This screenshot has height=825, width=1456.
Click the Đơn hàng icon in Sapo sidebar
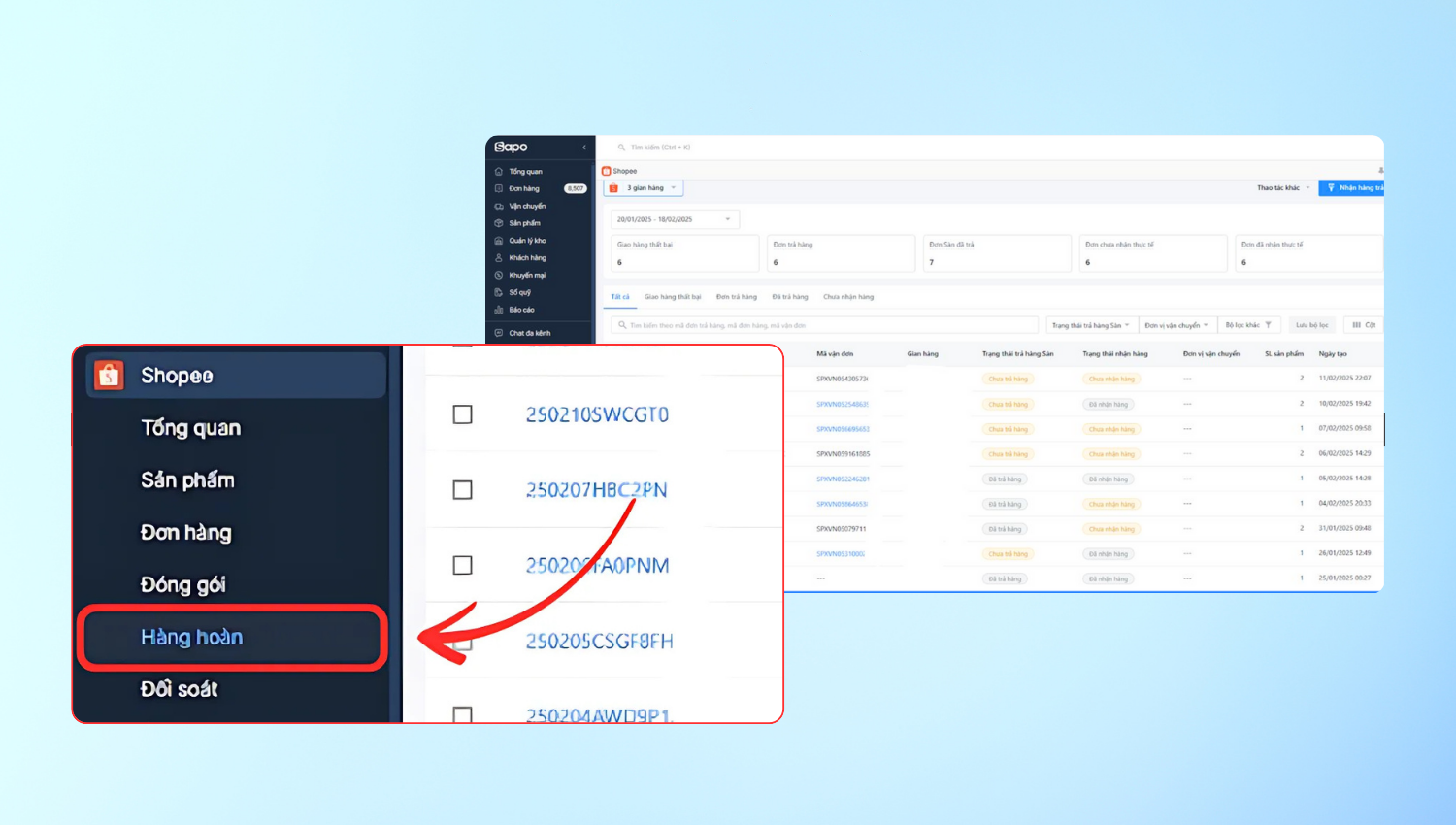(499, 189)
